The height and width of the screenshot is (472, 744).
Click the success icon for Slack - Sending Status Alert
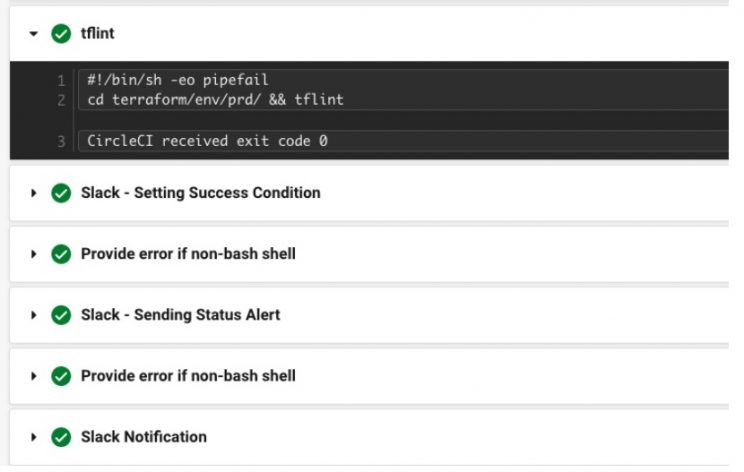point(61,315)
